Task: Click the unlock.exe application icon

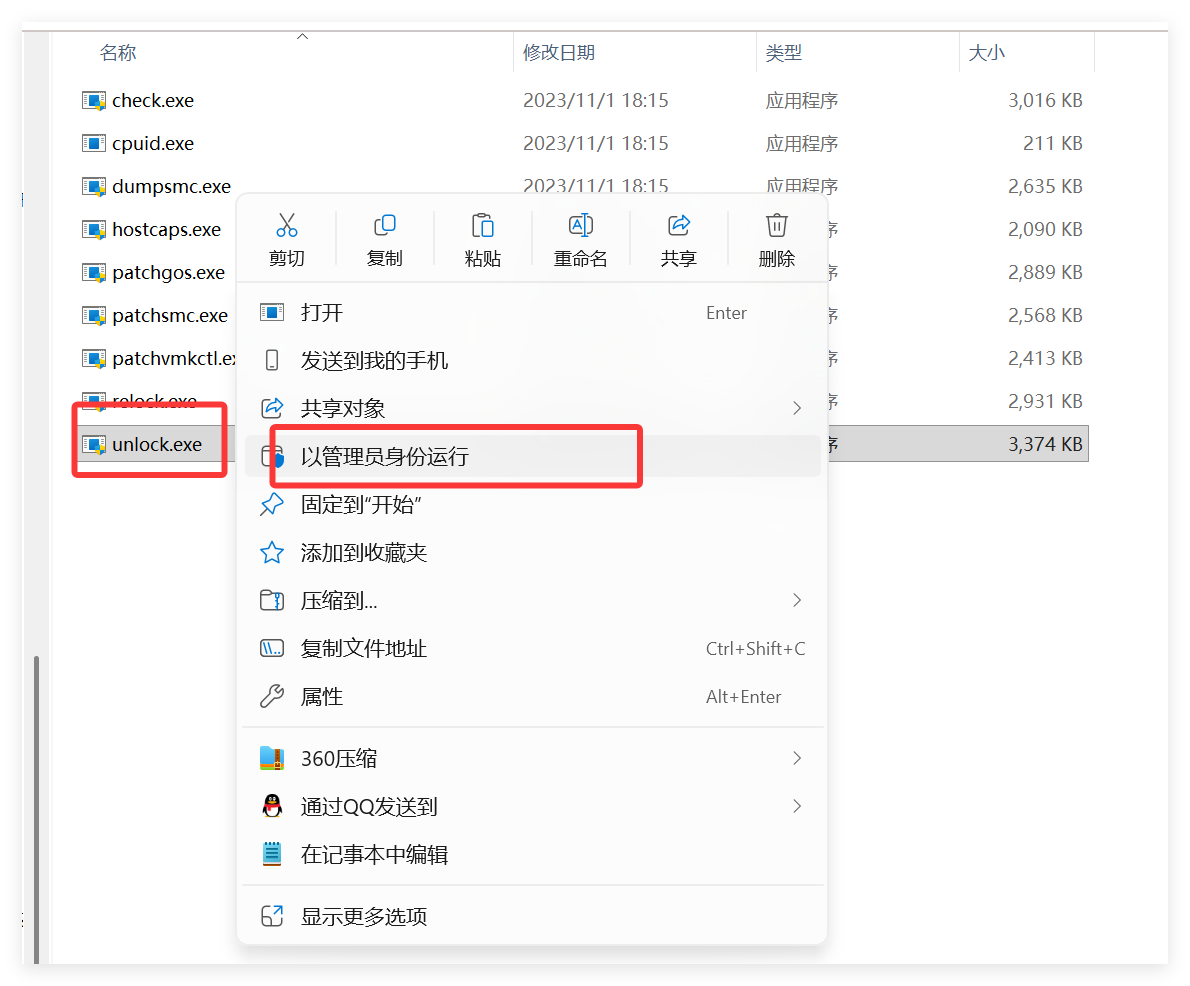Action: 93,445
